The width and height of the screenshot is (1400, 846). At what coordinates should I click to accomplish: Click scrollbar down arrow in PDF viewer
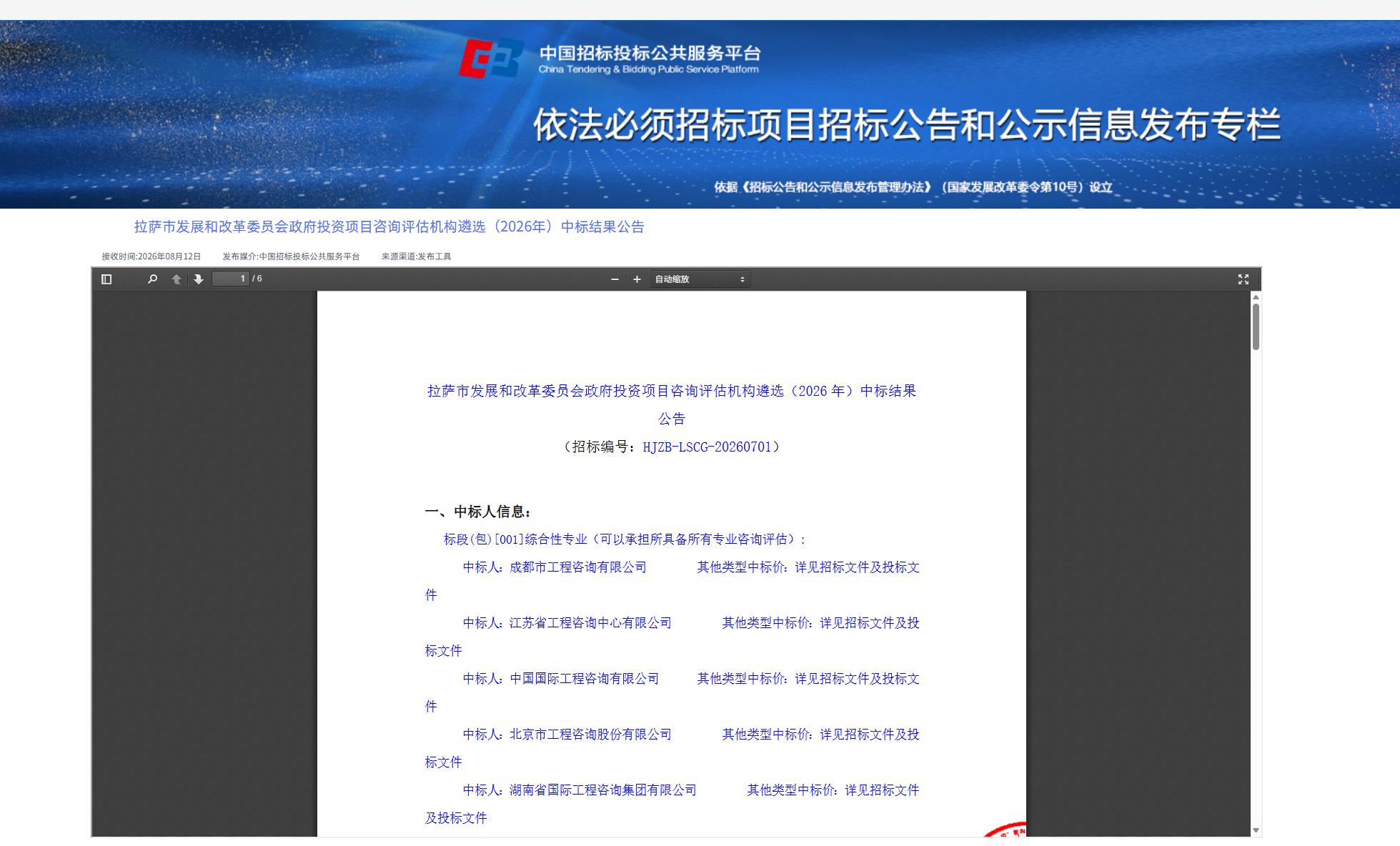pos(1256,830)
